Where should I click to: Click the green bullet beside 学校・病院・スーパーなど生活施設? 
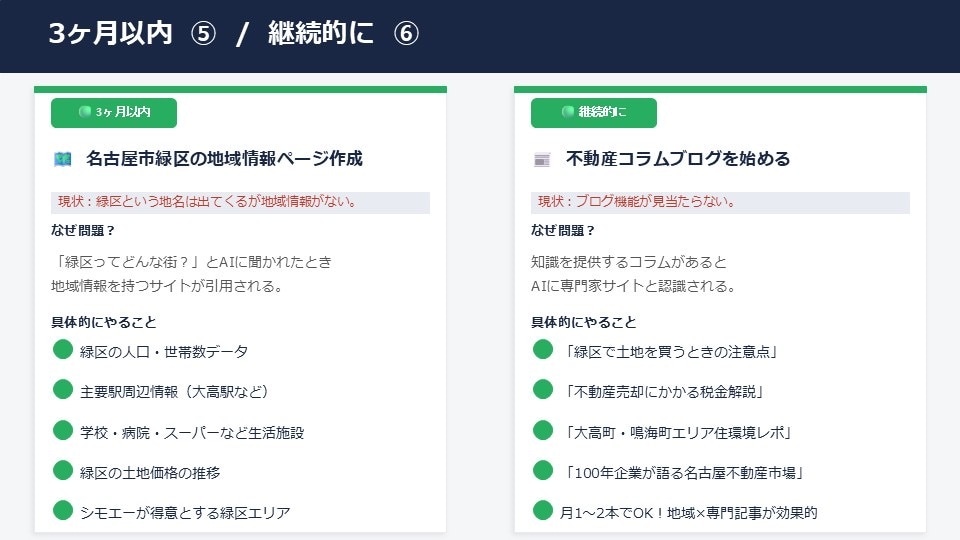[63, 430]
